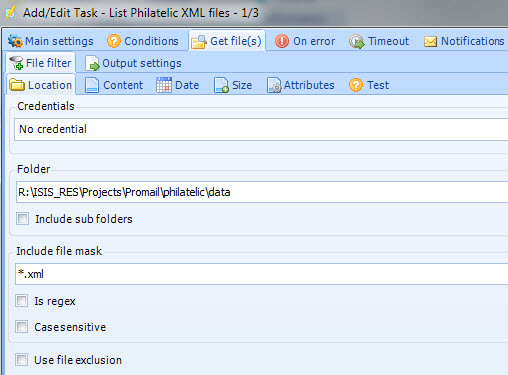This screenshot has width=508, height=375.
Task: Click the Folder path input field
Action: [262, 192]
